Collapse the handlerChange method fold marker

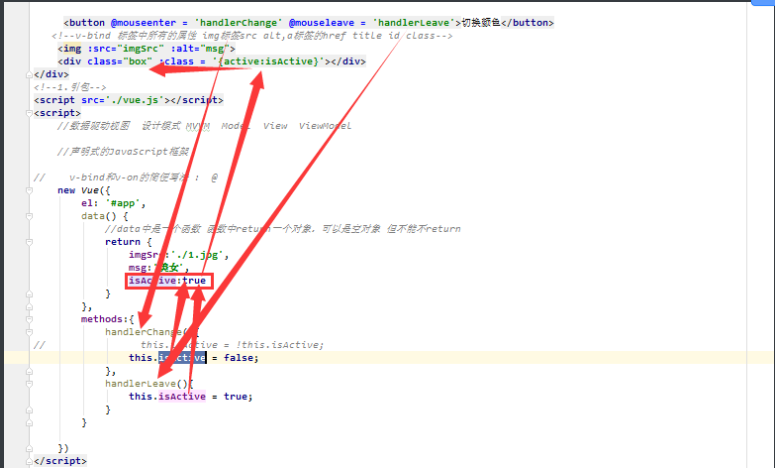tap(29, 332)
